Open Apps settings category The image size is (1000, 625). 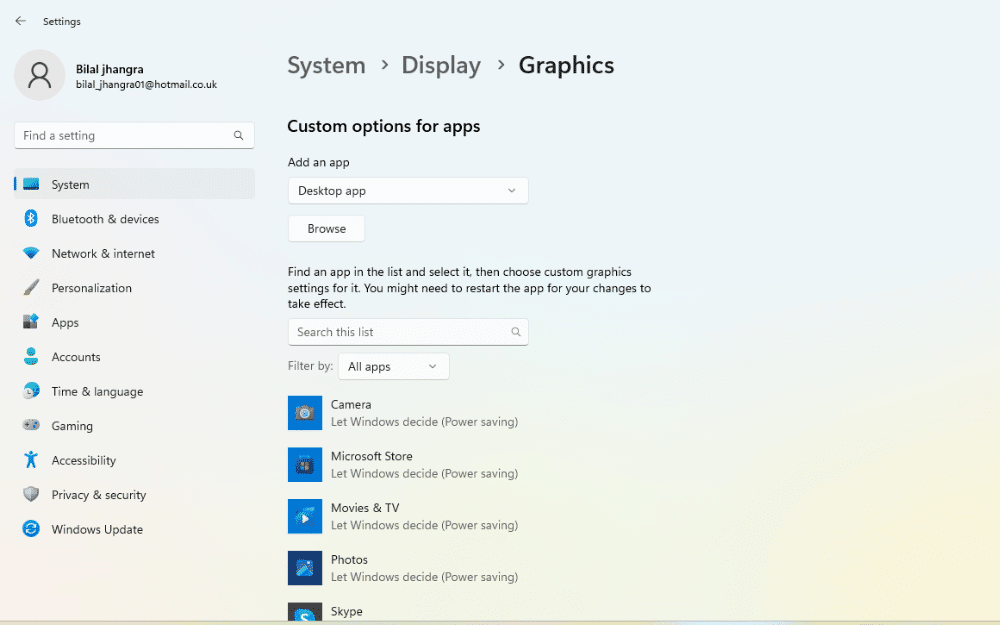pos(135,322)
